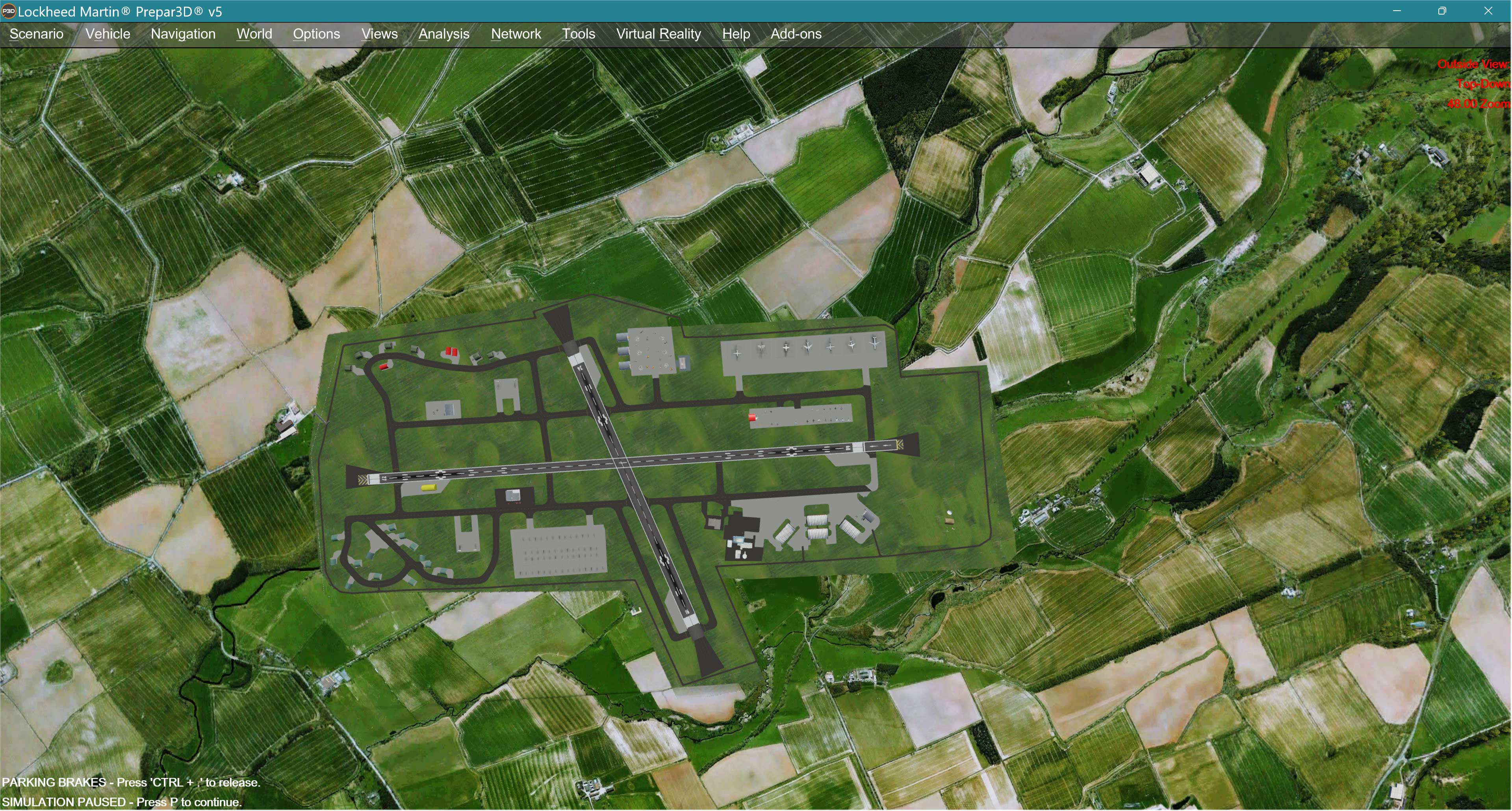
Task: Click the red Outside View Top-Down label
Action: (x=1473, y=84)
